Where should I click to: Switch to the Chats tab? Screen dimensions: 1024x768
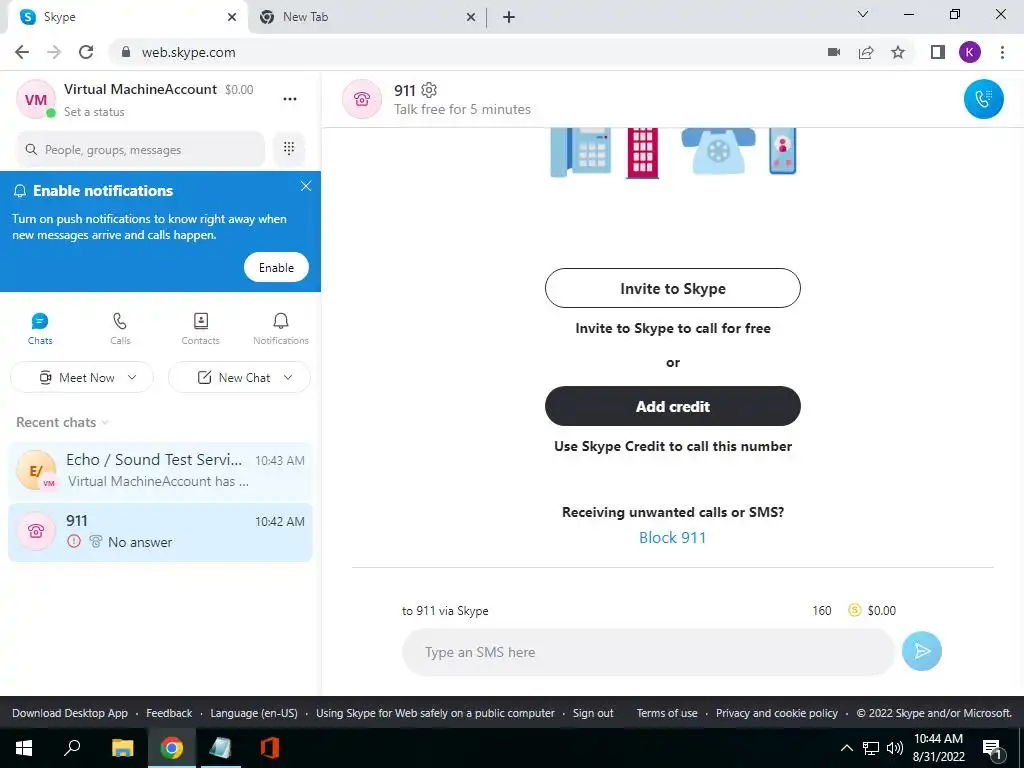point(40,328)
